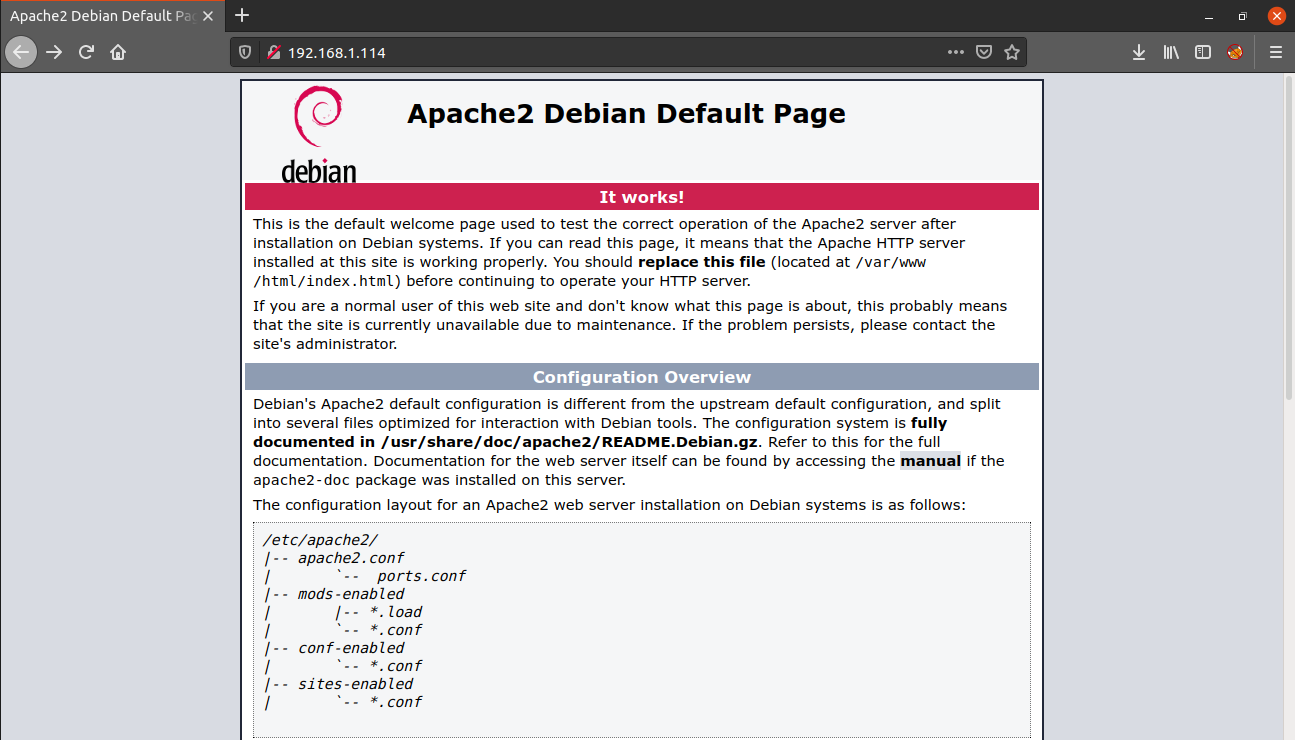Reload the current page
The height and width of the screenshot is (740, 1295).
click(86, 52)
